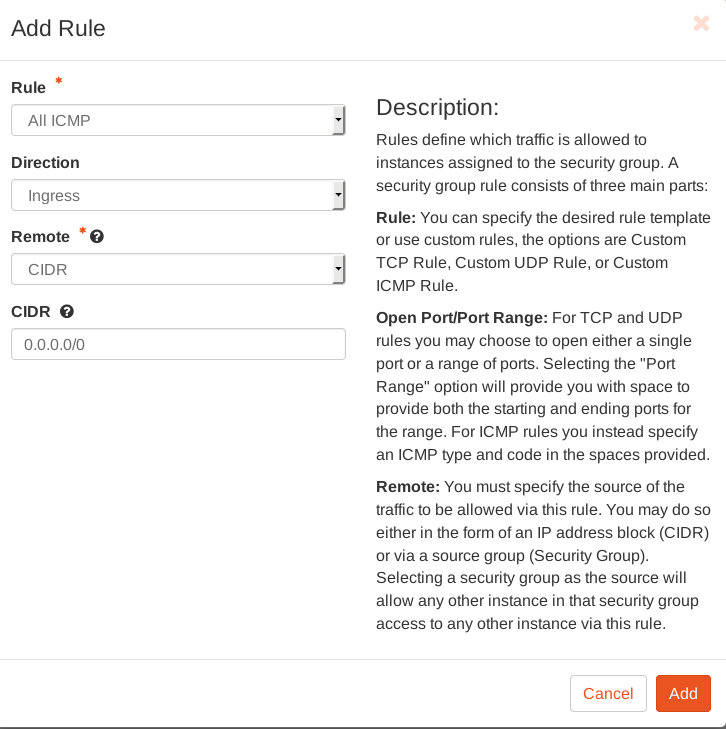Click the Add Rule dialog title
The width and height of the screenshot is (726, 729).
58,28
